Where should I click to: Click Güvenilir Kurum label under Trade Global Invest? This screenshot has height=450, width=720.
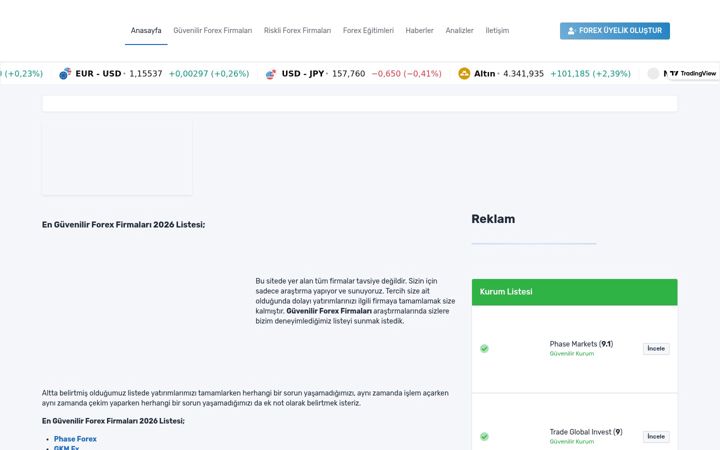click(572, 441)
